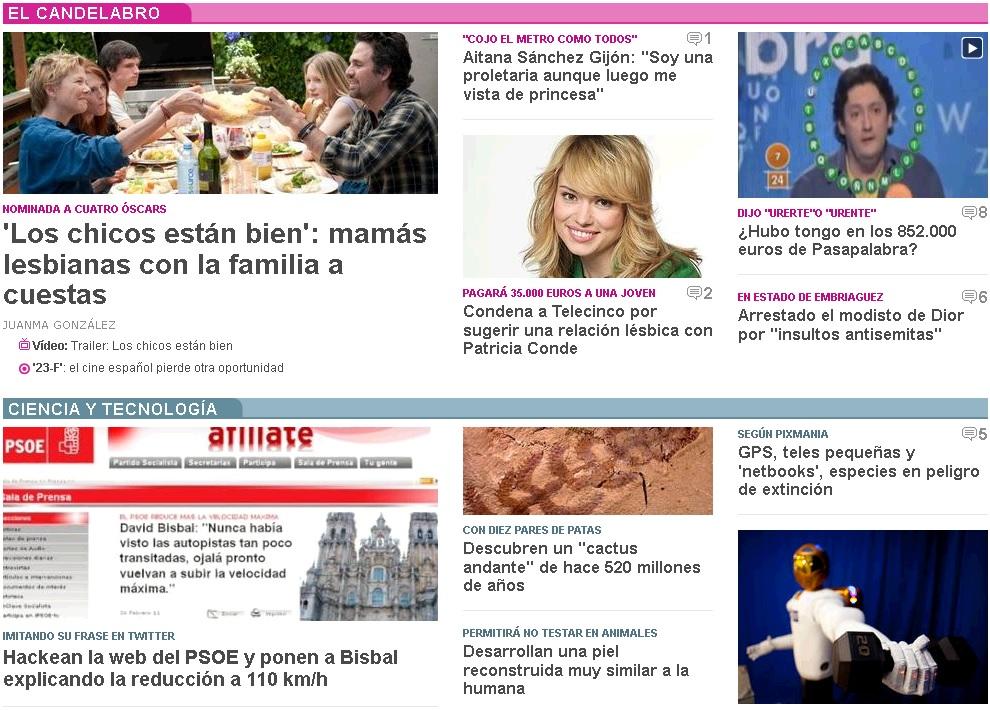Click comments icon next to Según Pixmania
The height and width of the screenshot is (710, 990).
pos(974,434)
